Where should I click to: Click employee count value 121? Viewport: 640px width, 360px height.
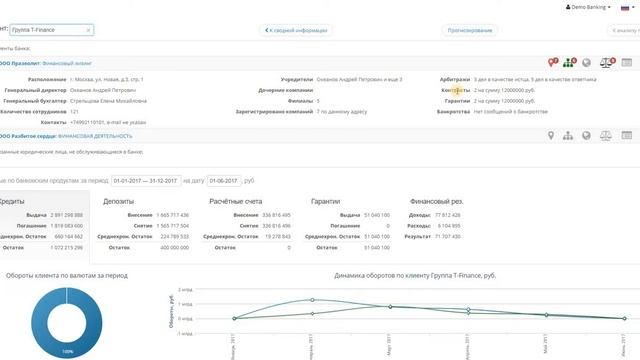[x=74, y=111]
